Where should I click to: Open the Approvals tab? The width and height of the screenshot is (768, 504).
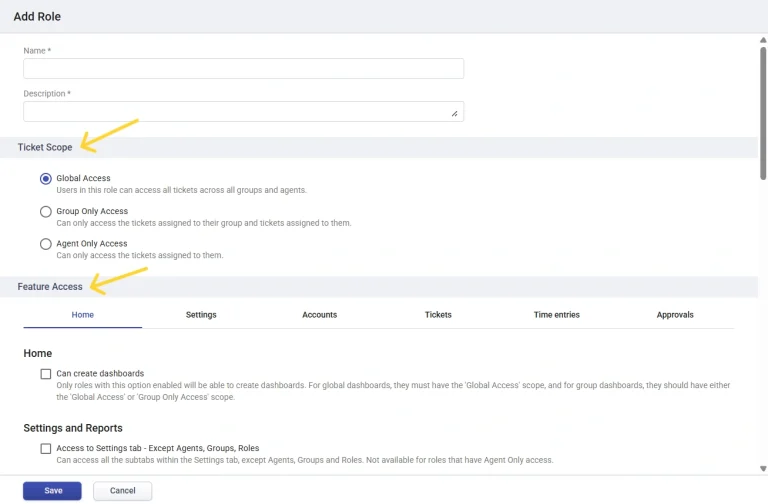(x=675, y=314)
